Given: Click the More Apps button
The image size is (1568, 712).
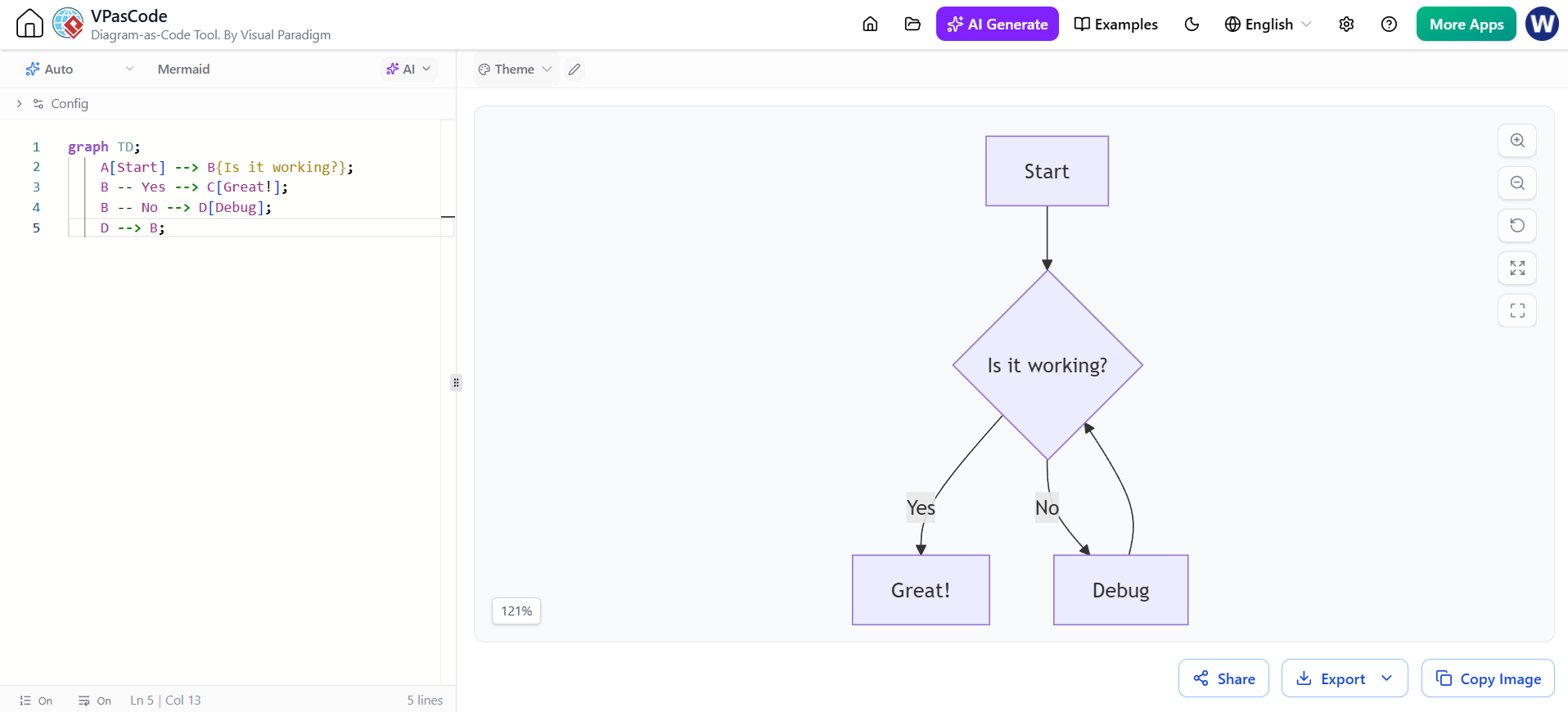Looking at the screenshot, I should point(1467,24).
